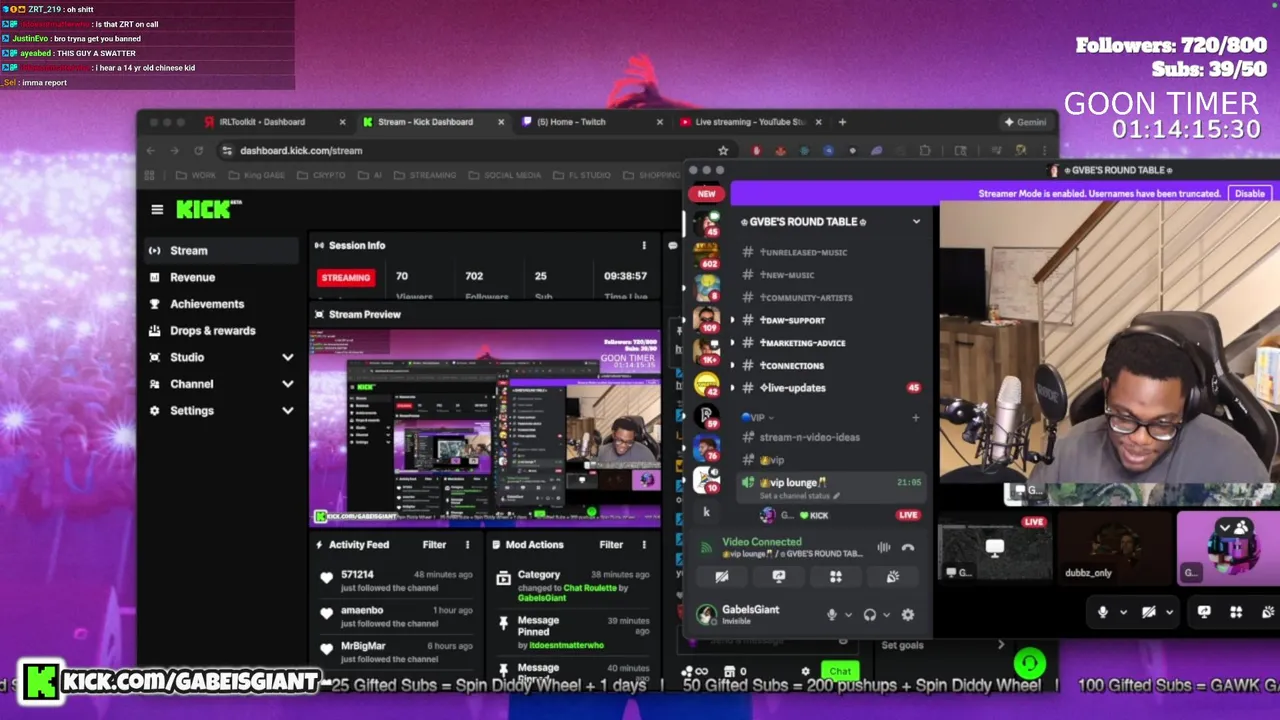Open Gemini button in Chrome

pyautogui.click(x=1025, y=122)
